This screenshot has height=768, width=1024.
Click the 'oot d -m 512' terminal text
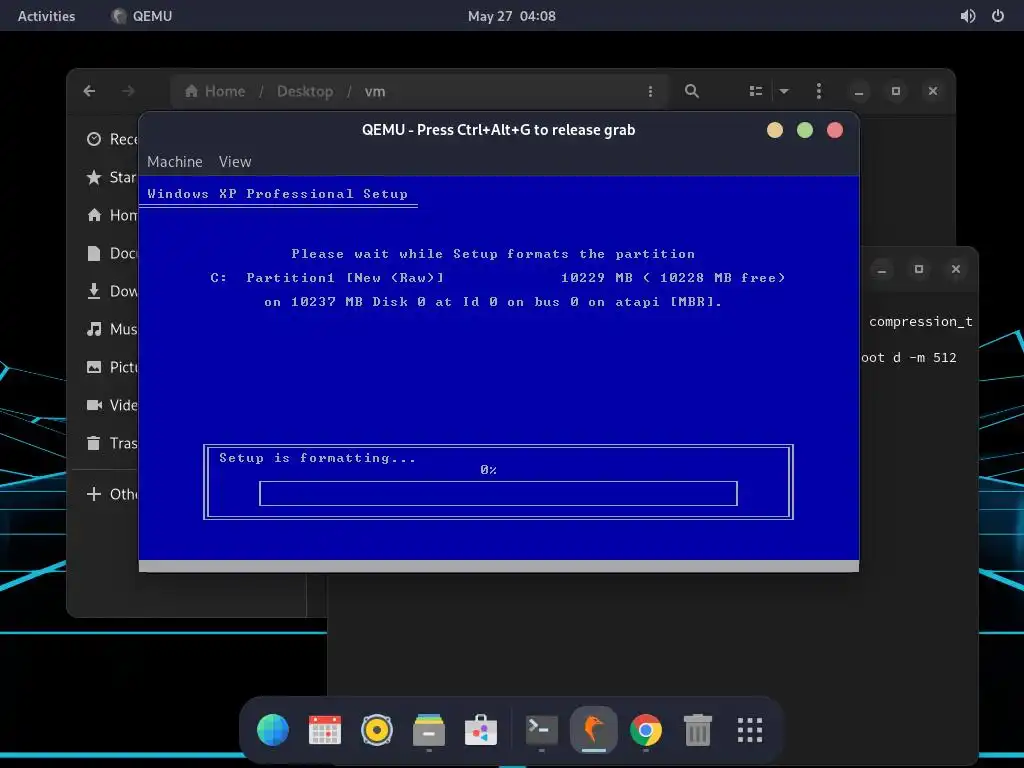909,357
